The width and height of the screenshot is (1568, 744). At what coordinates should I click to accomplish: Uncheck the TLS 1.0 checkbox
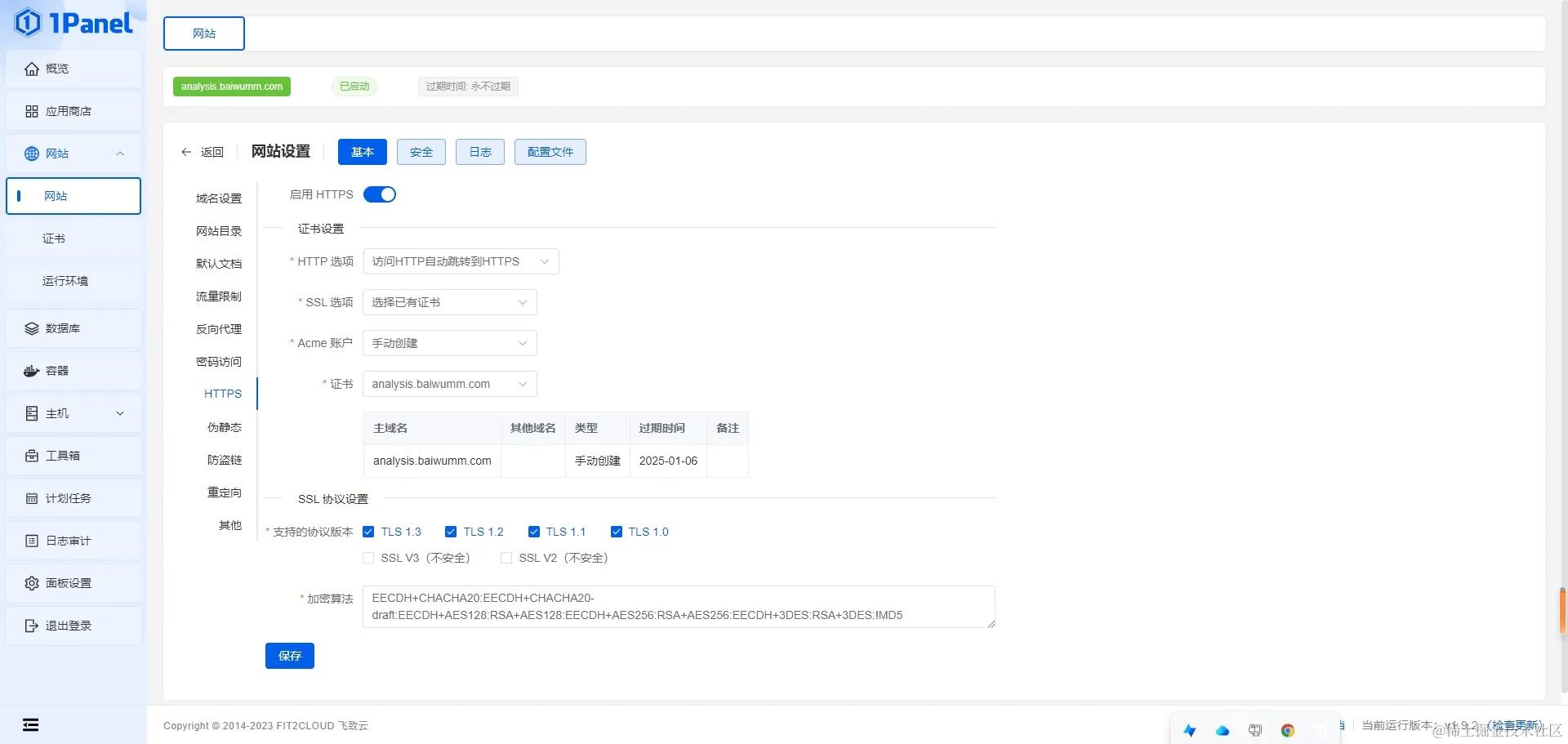tap(617, 532)
